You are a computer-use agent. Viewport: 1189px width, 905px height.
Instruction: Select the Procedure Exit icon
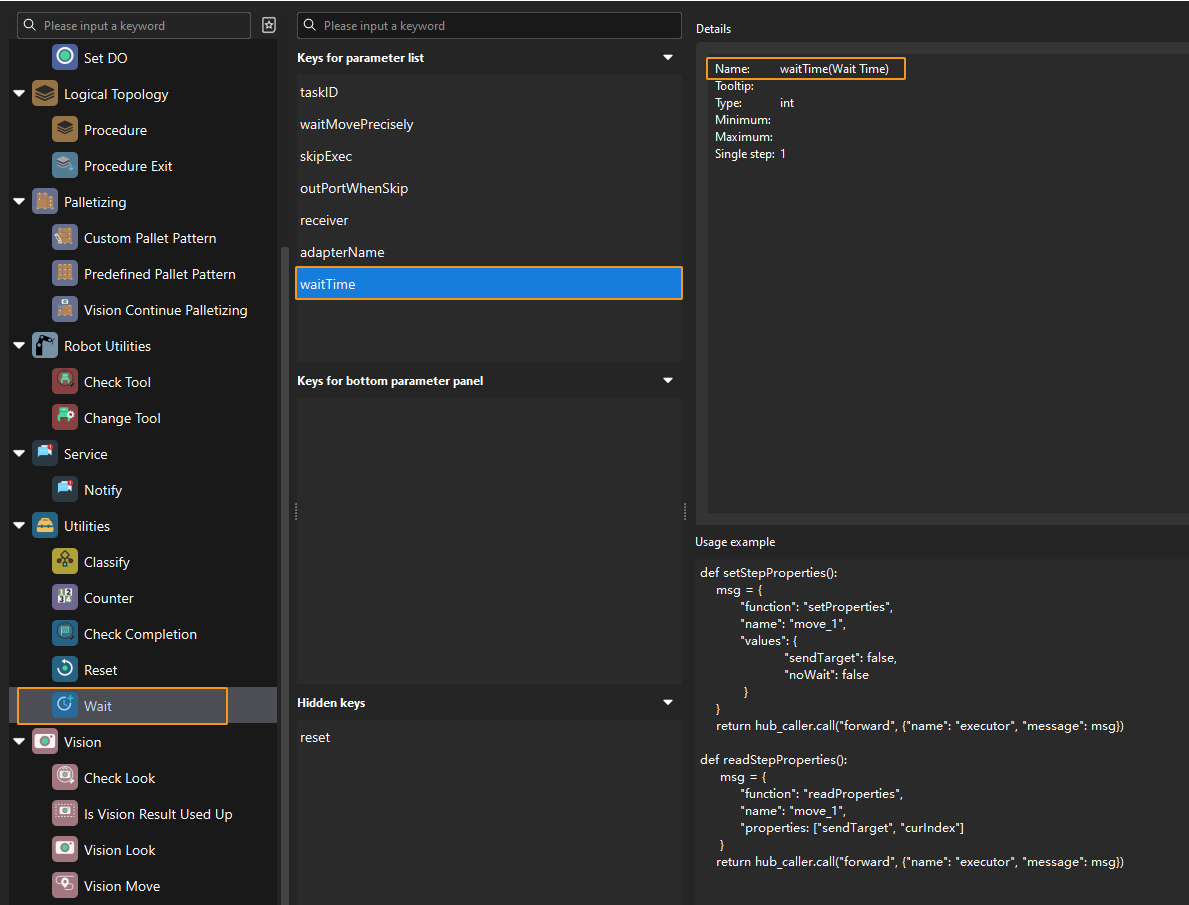click(65, 166)
